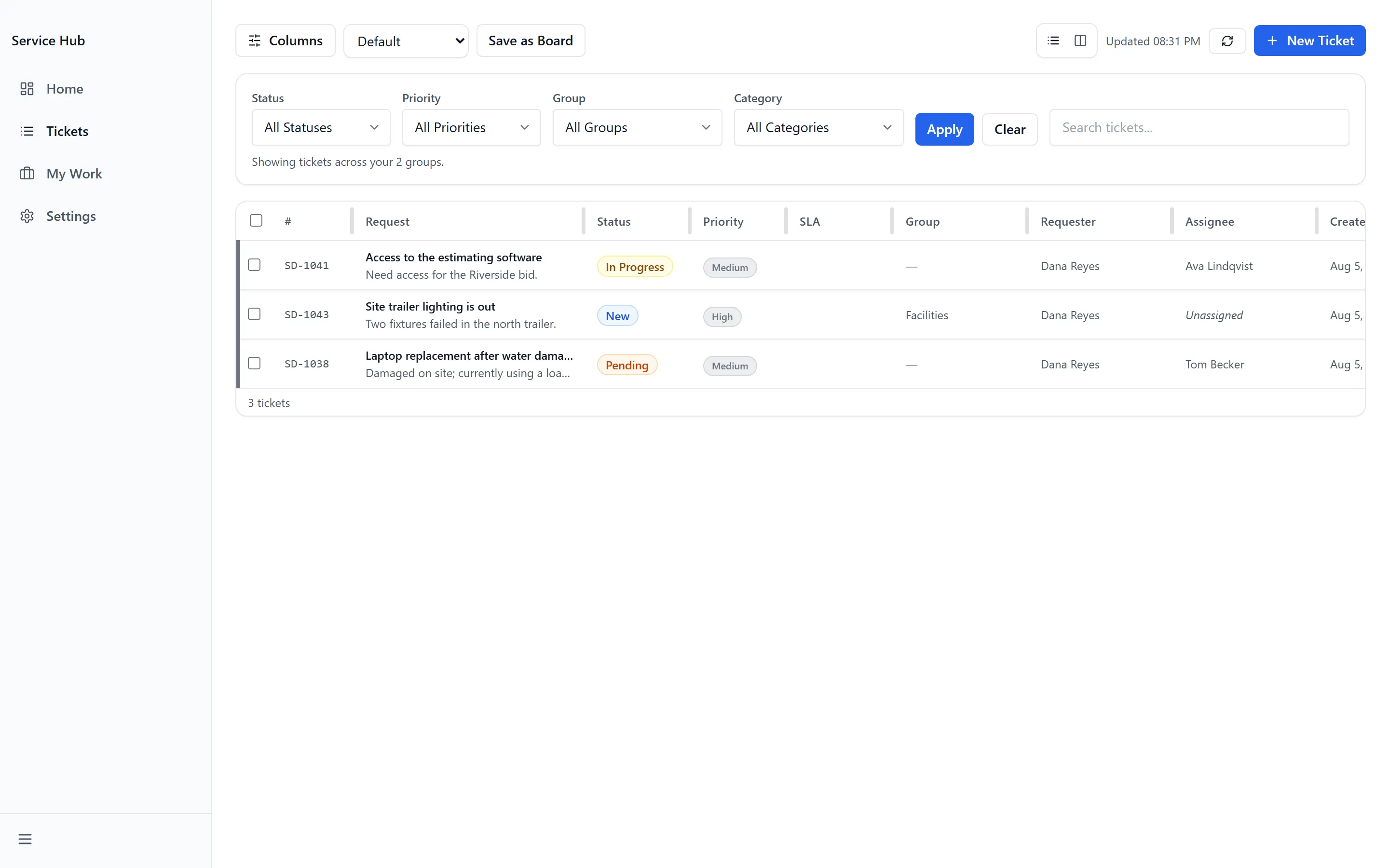
Task: Click the In Progress status badge
Action: [x=634, y=267]
